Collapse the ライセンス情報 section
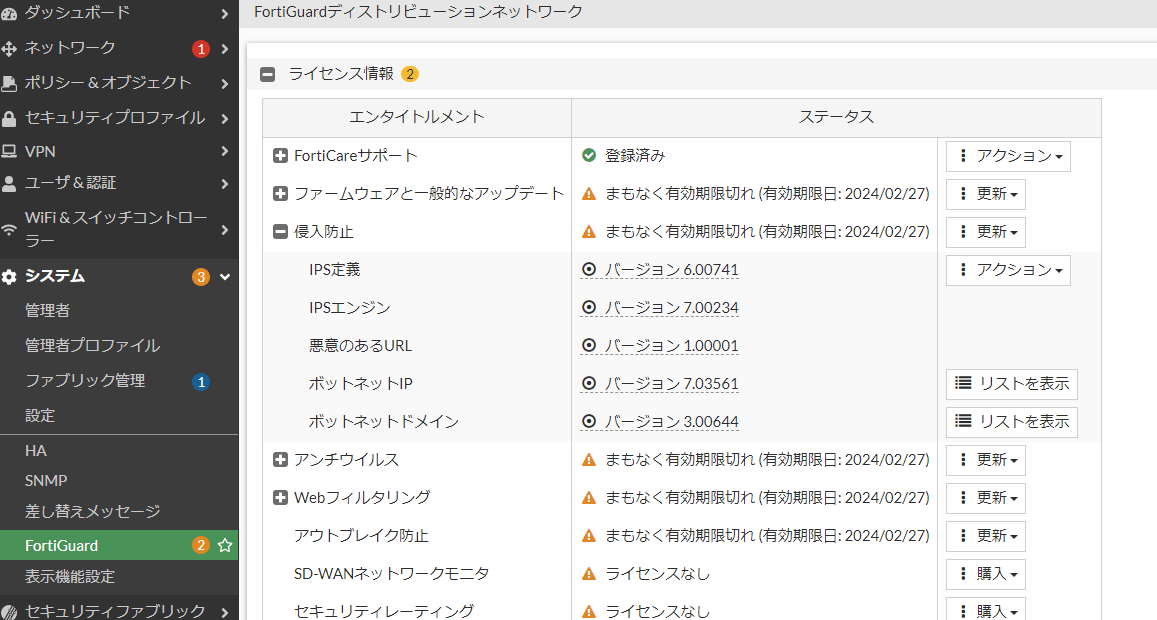This screenshot has height=620, width=1157. pos(268,75)
